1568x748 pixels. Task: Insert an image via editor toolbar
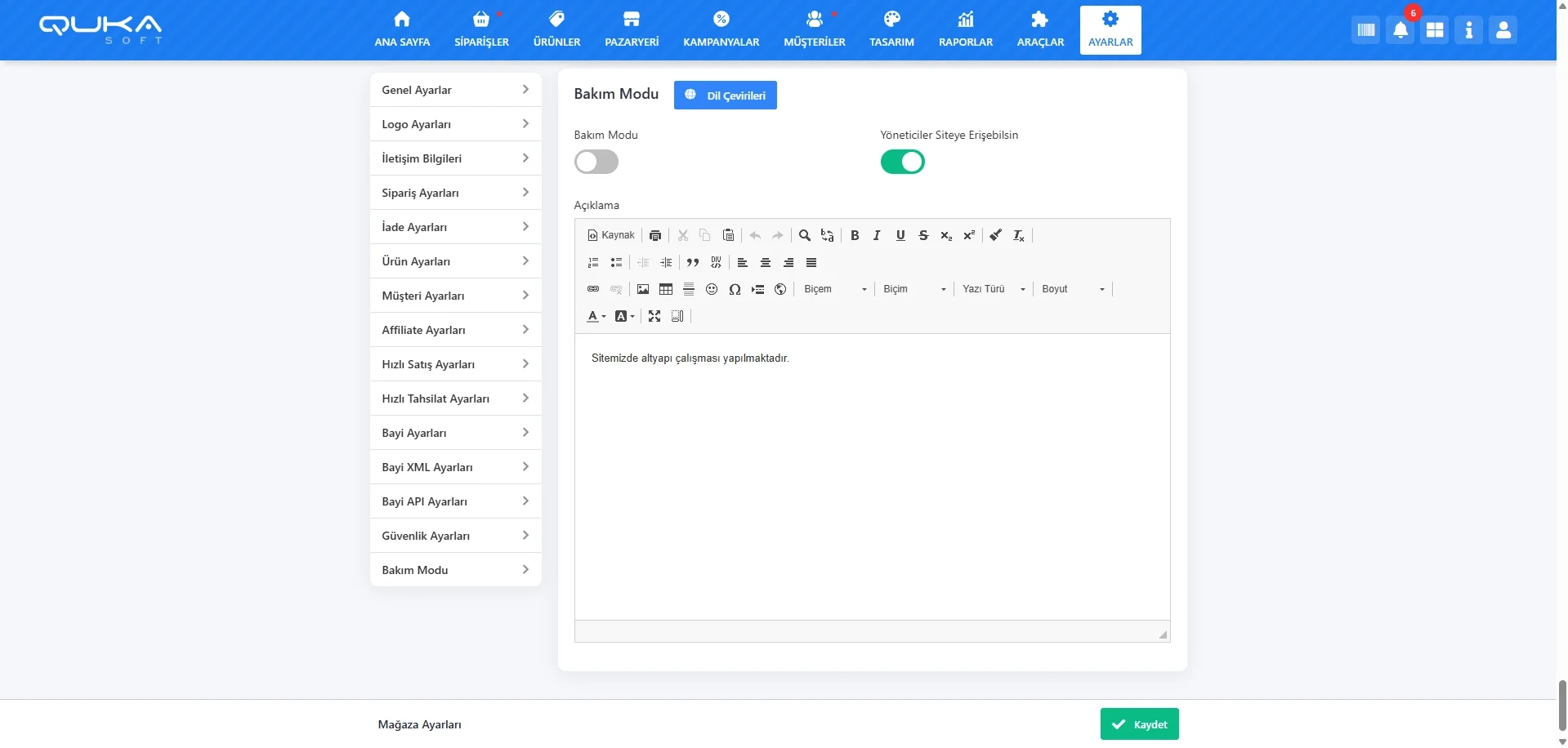pos(643,289)
